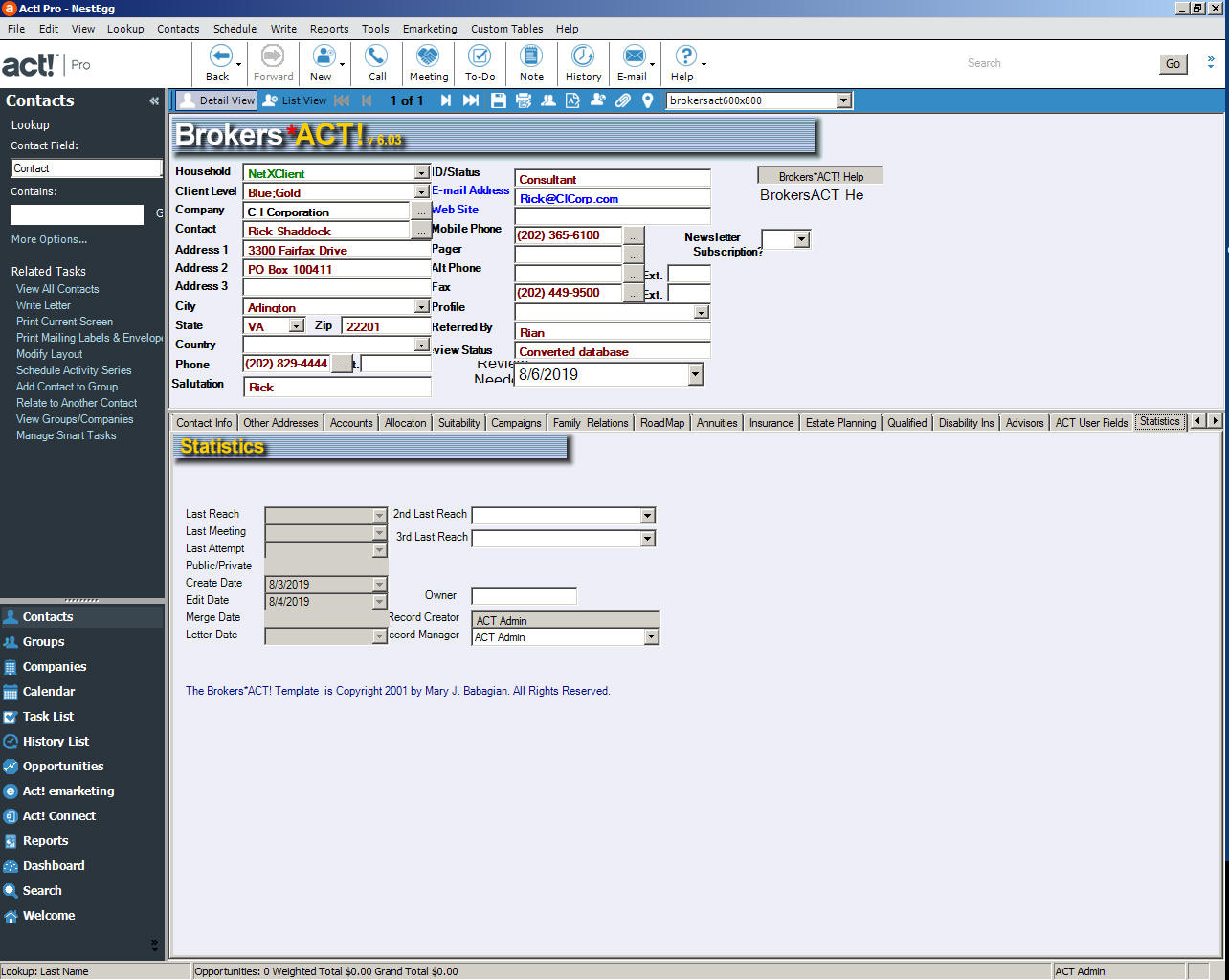Click the Contains lookup text field
Image resolution: width=1229 pixels, height=980 pixels.
click(x=77, y=214)
